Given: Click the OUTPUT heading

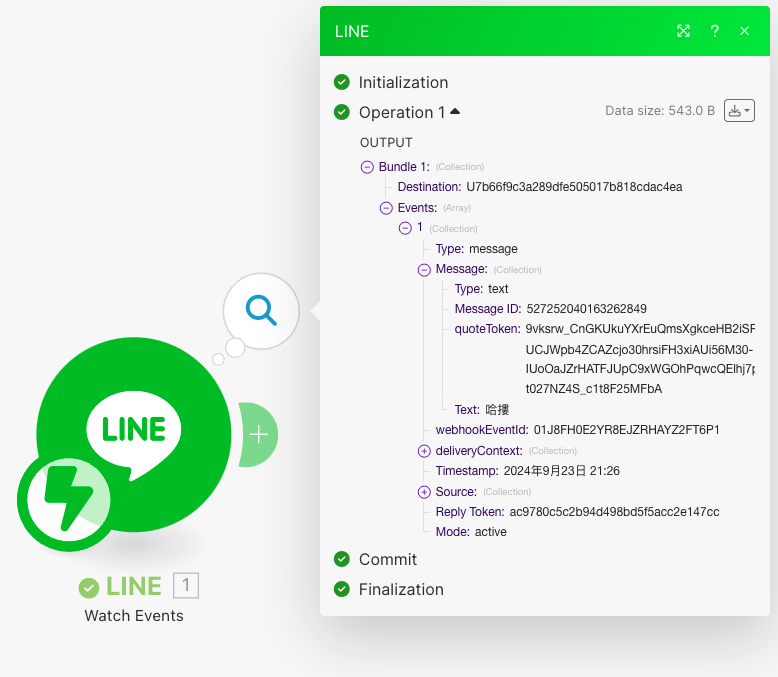Looking at the screenshot, I should click(386, 143).
